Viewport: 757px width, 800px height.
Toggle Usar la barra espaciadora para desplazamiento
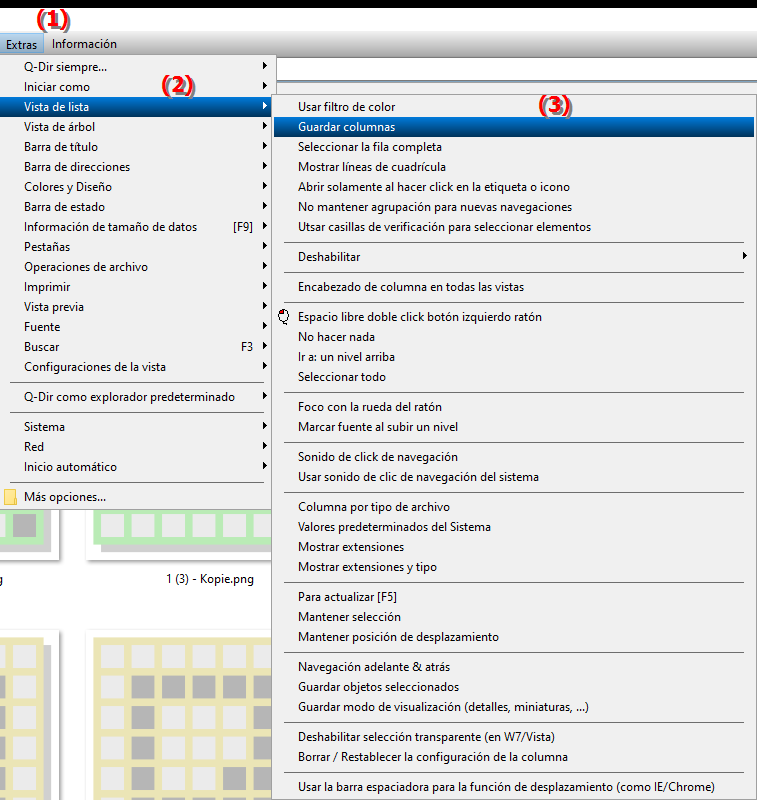tap(514, 787)
